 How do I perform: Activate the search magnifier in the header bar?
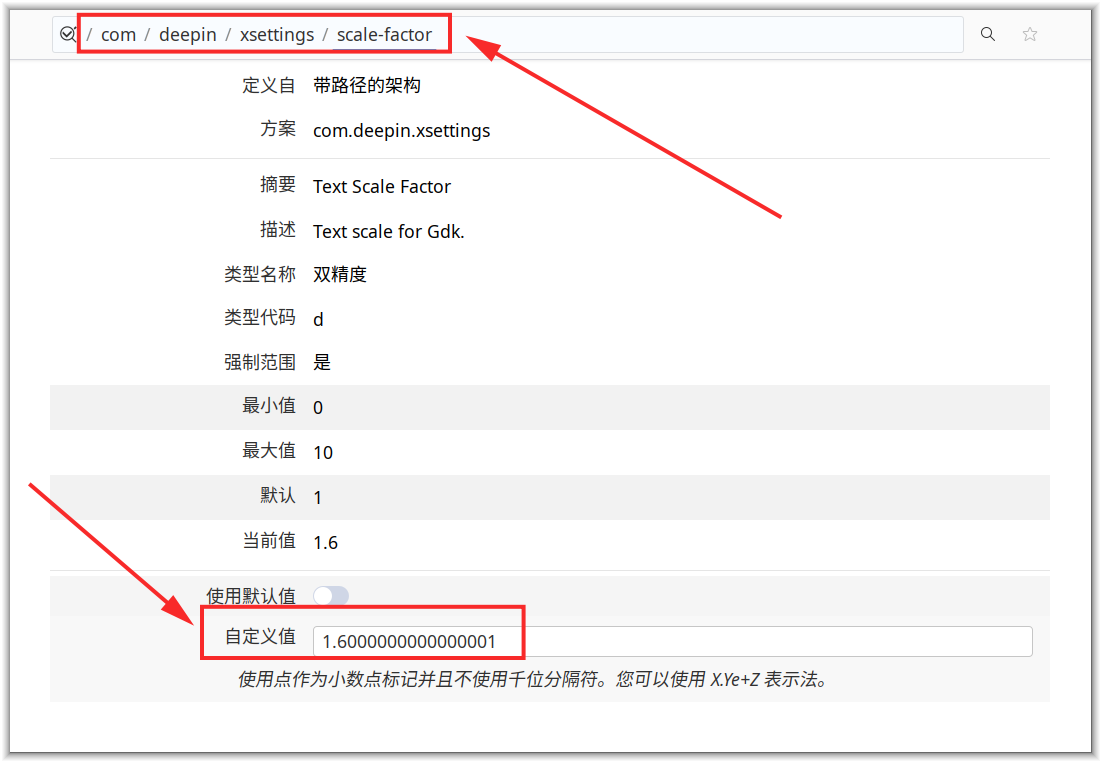point(987,33)
